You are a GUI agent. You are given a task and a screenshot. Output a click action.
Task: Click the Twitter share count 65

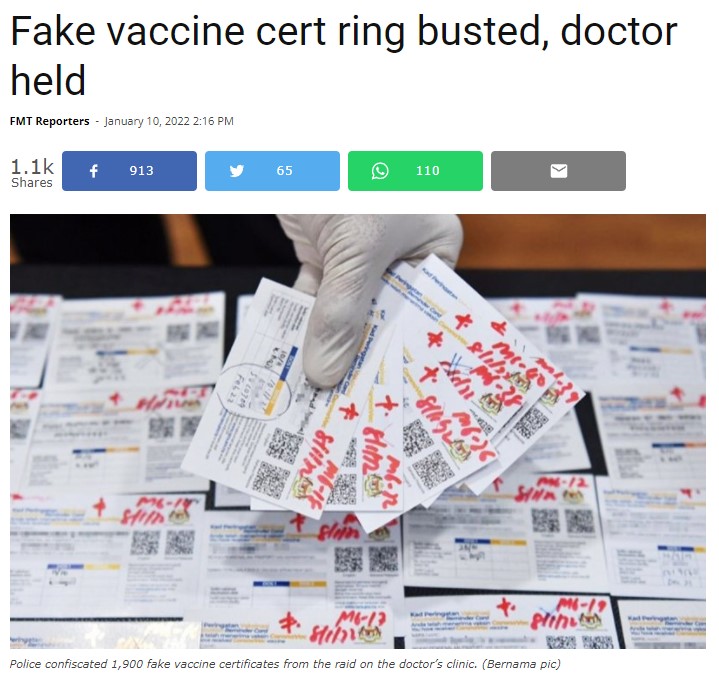(284, 171)
